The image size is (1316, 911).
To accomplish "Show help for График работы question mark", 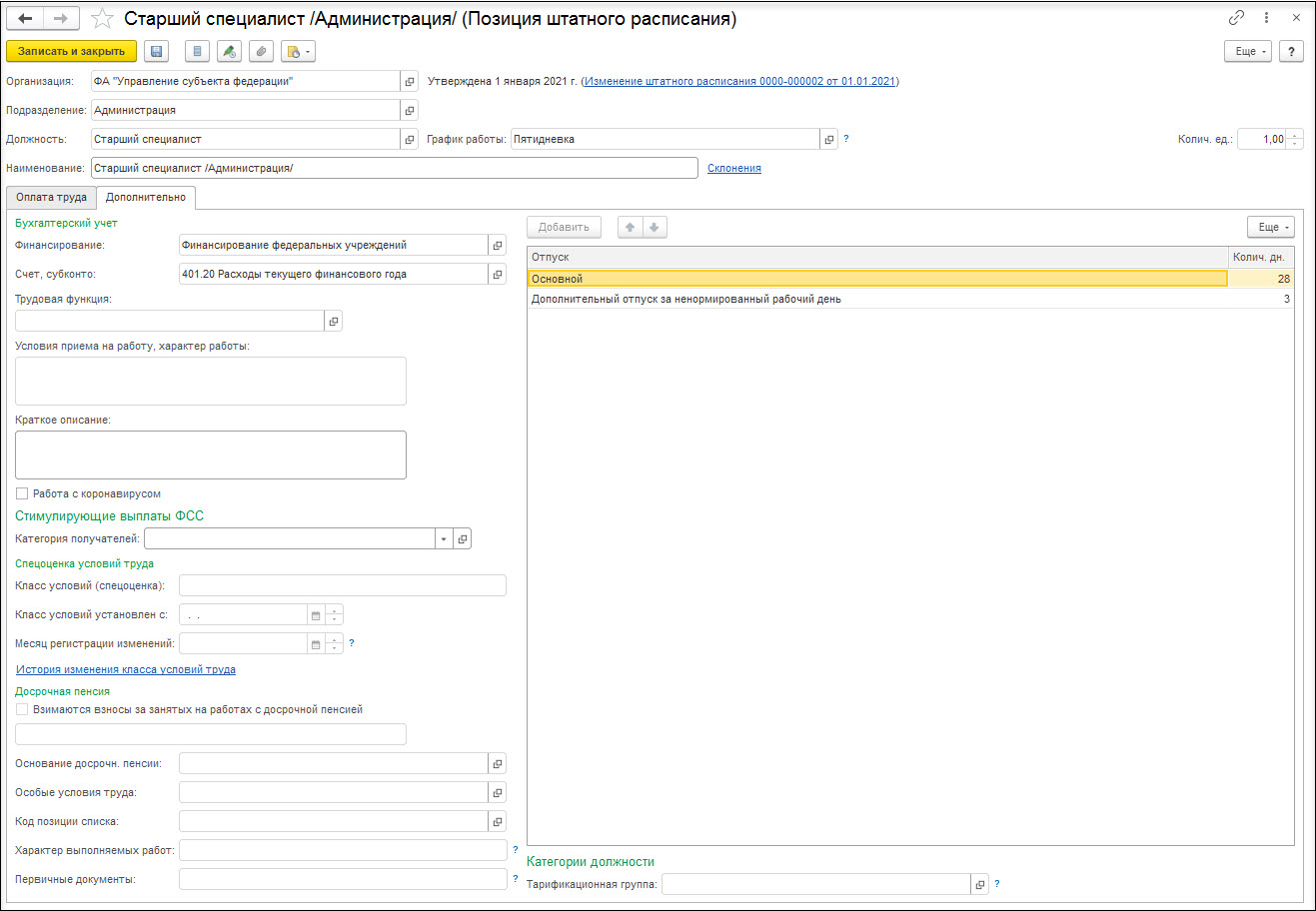I will pyautogui.click(x=846, y=139).
